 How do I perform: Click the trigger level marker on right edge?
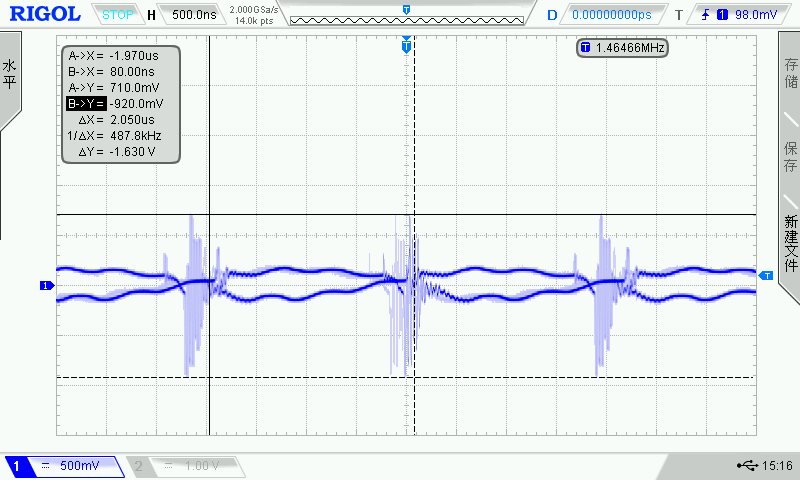(766, 275)
